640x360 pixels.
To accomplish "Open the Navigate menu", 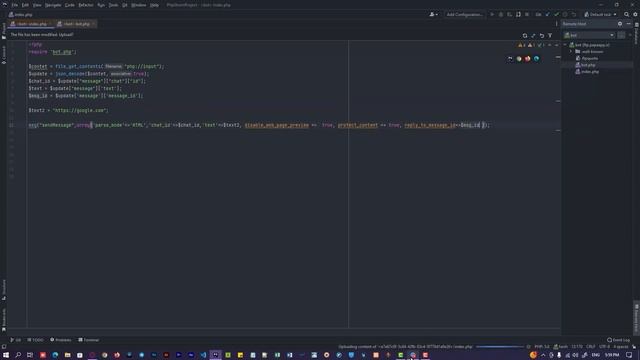I will pyautogui.click(x=53, y=5).
